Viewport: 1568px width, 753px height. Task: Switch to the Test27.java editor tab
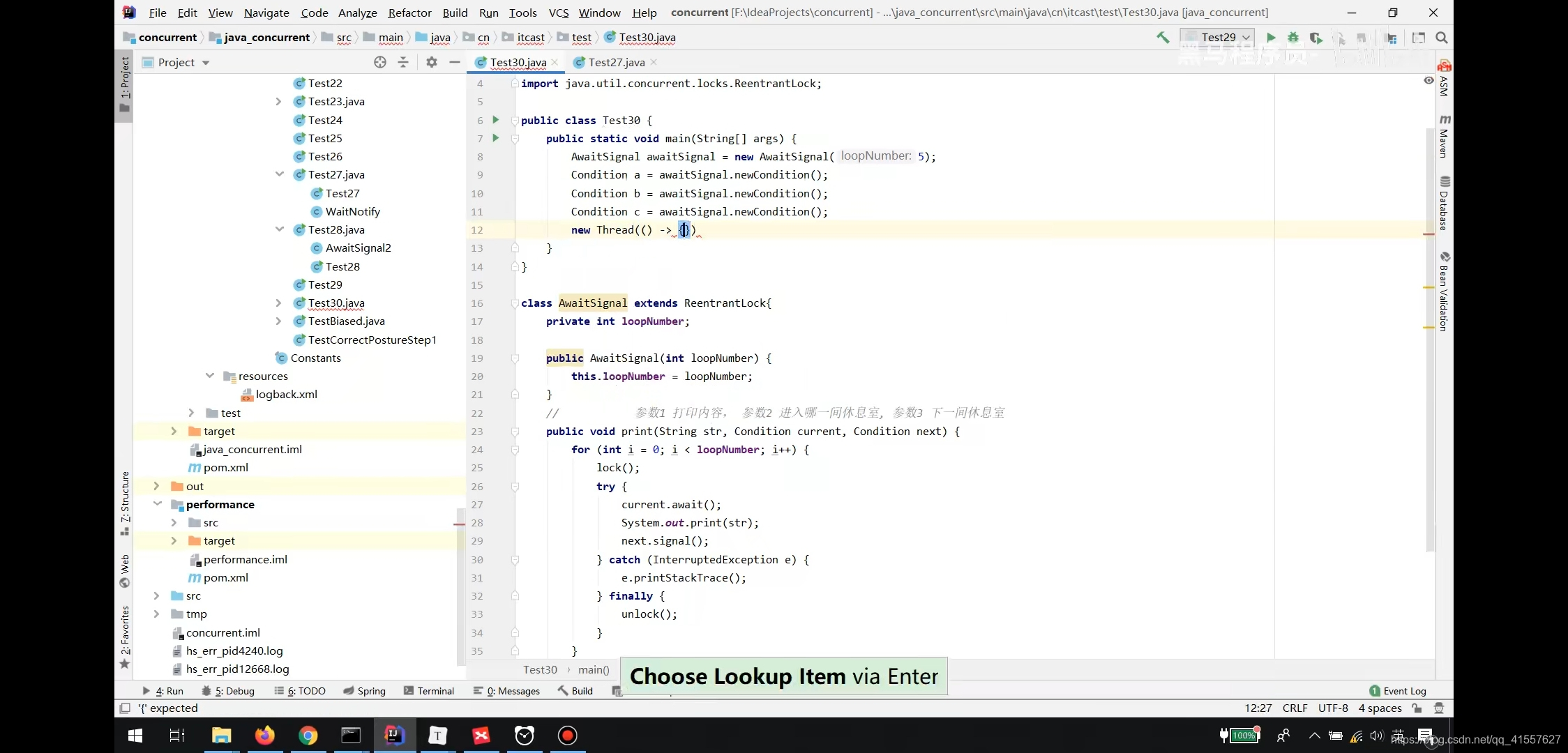click(616, 62)
